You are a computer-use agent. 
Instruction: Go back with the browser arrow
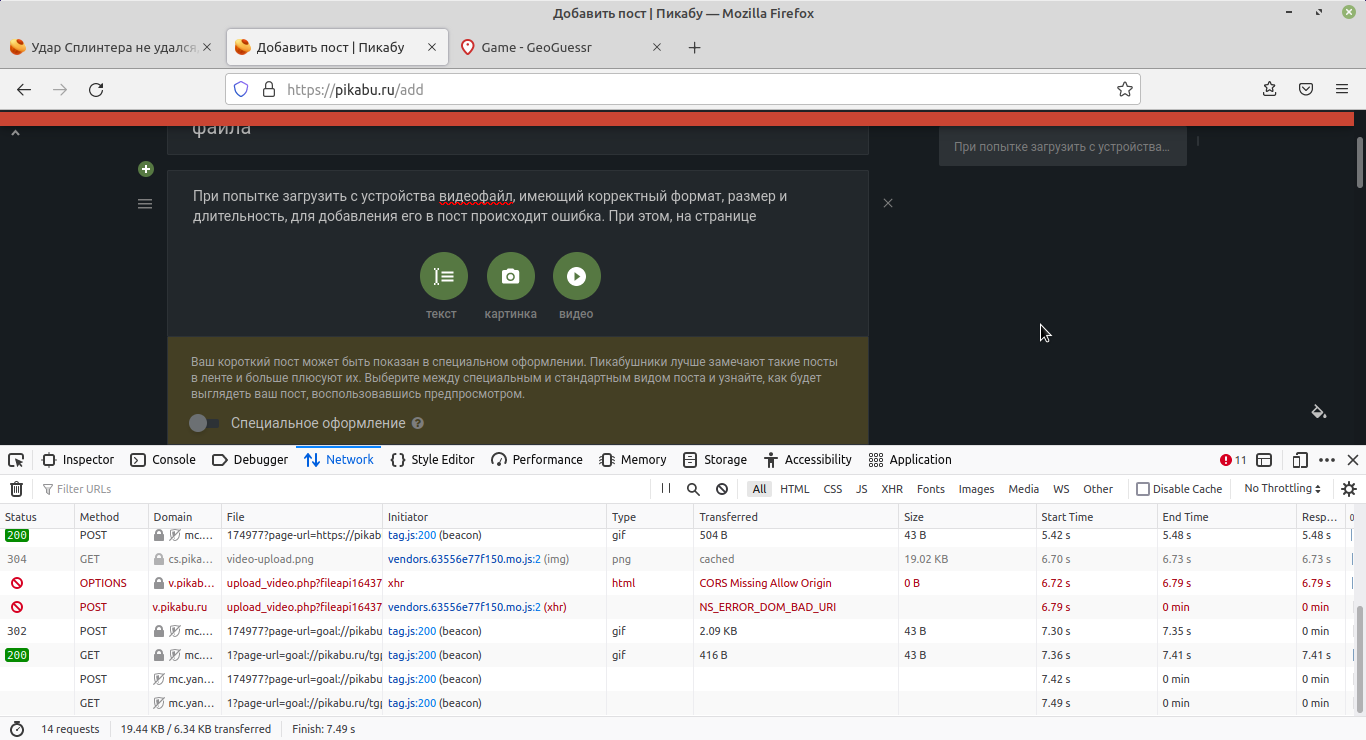[24, 89]
